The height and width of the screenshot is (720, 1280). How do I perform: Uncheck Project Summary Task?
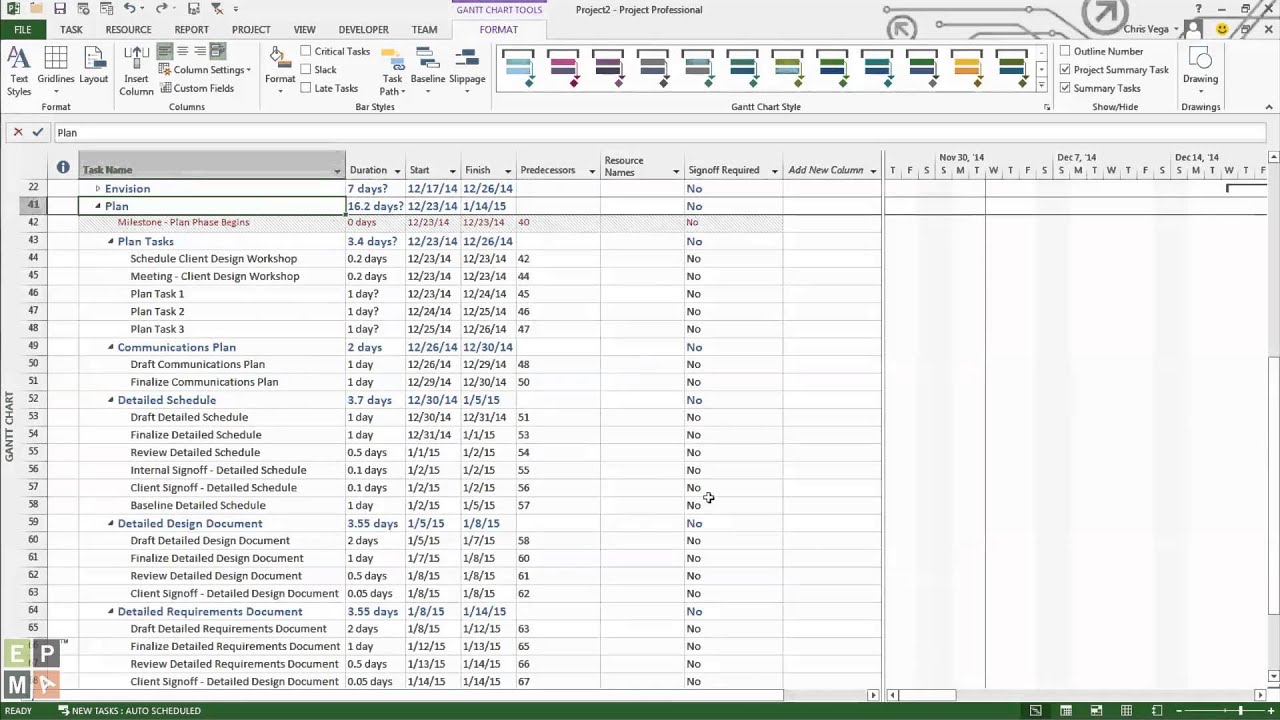coord(1065,70)
